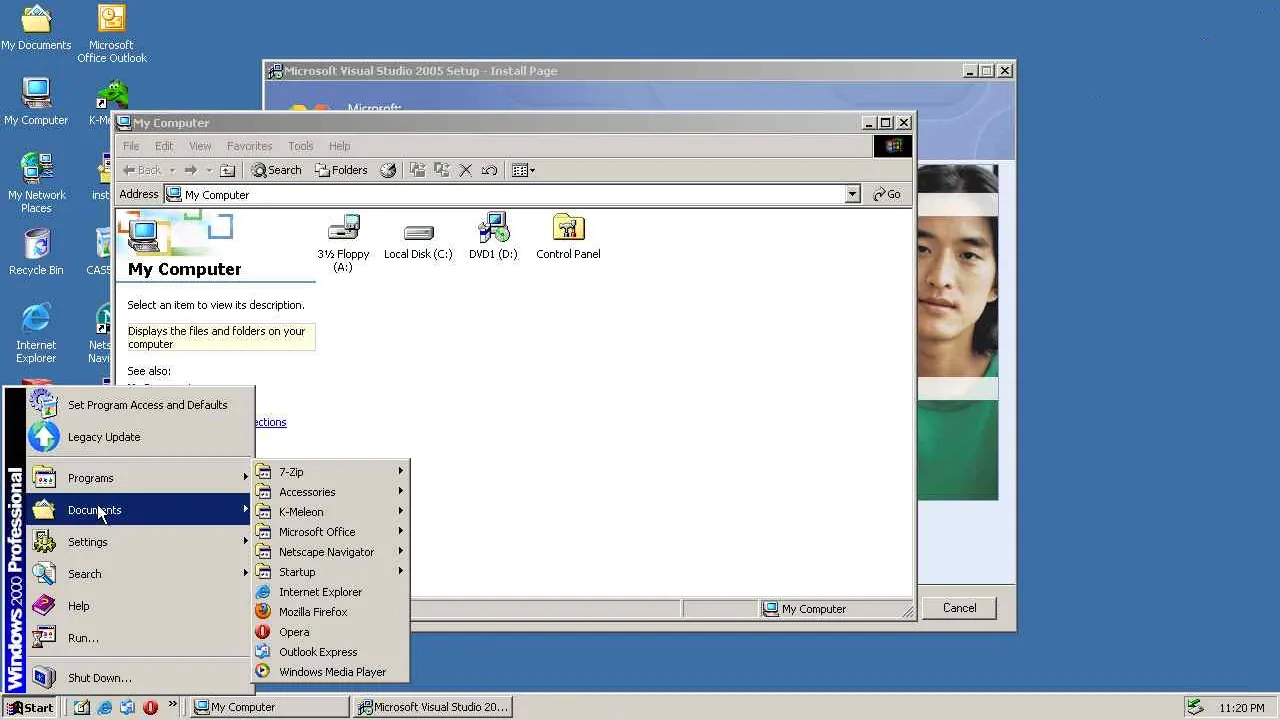Open the Back history dropdown arrow

click(x=172, y=170)
